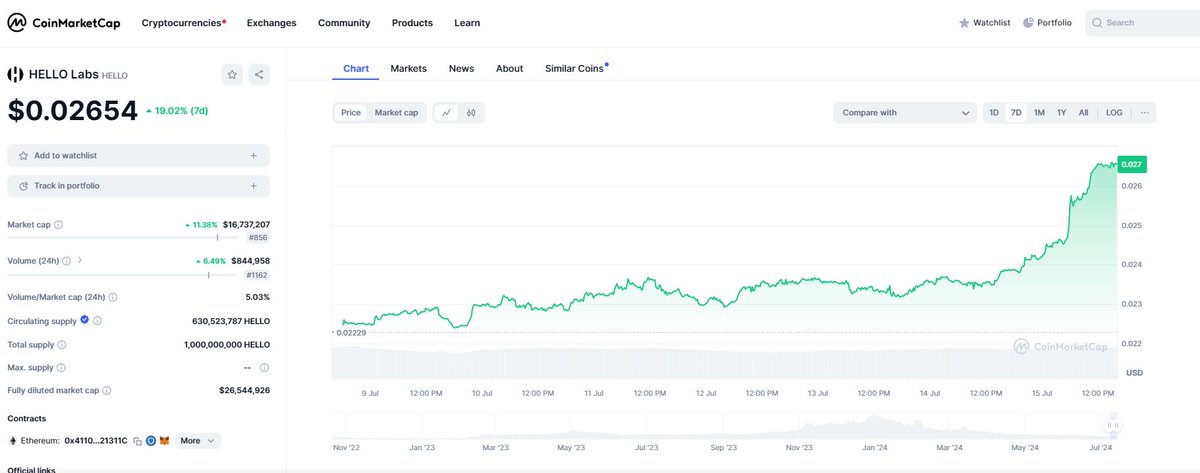Switch to the Similar Coins tab

coord(576,69)
